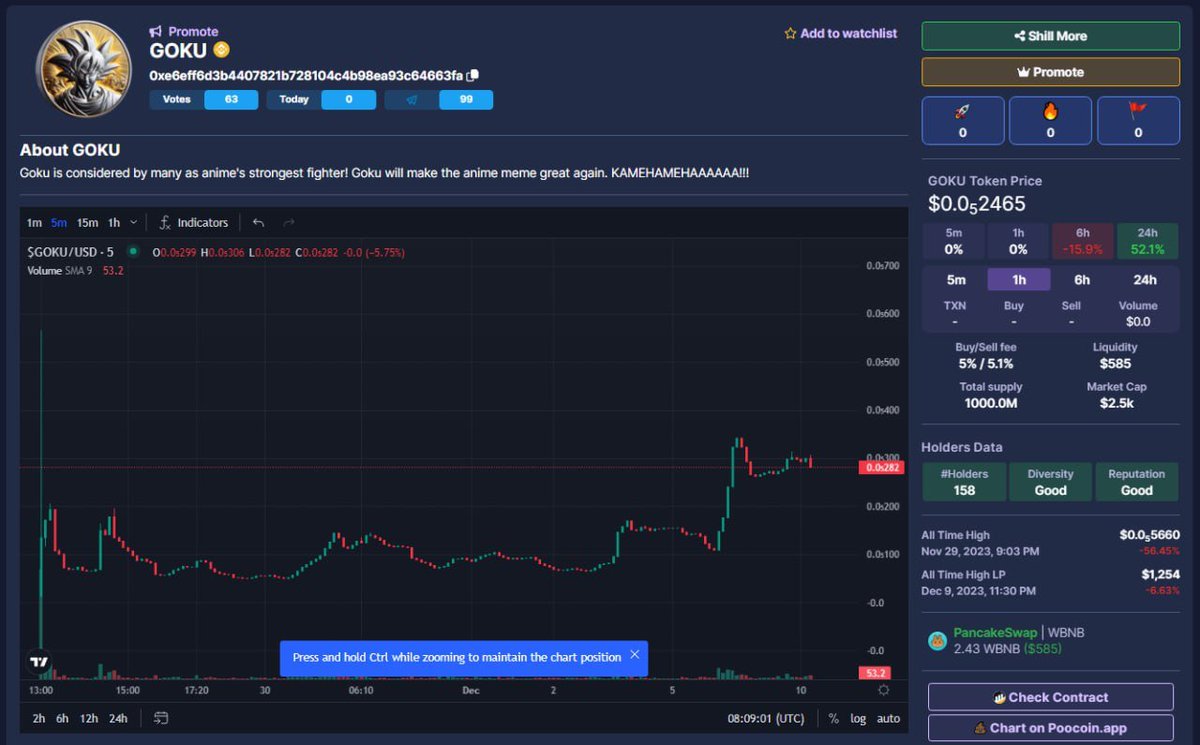Viewport: 1200px width, 745px height.
Task: Flag the token with red flag icon
Action: (1138, 121)
